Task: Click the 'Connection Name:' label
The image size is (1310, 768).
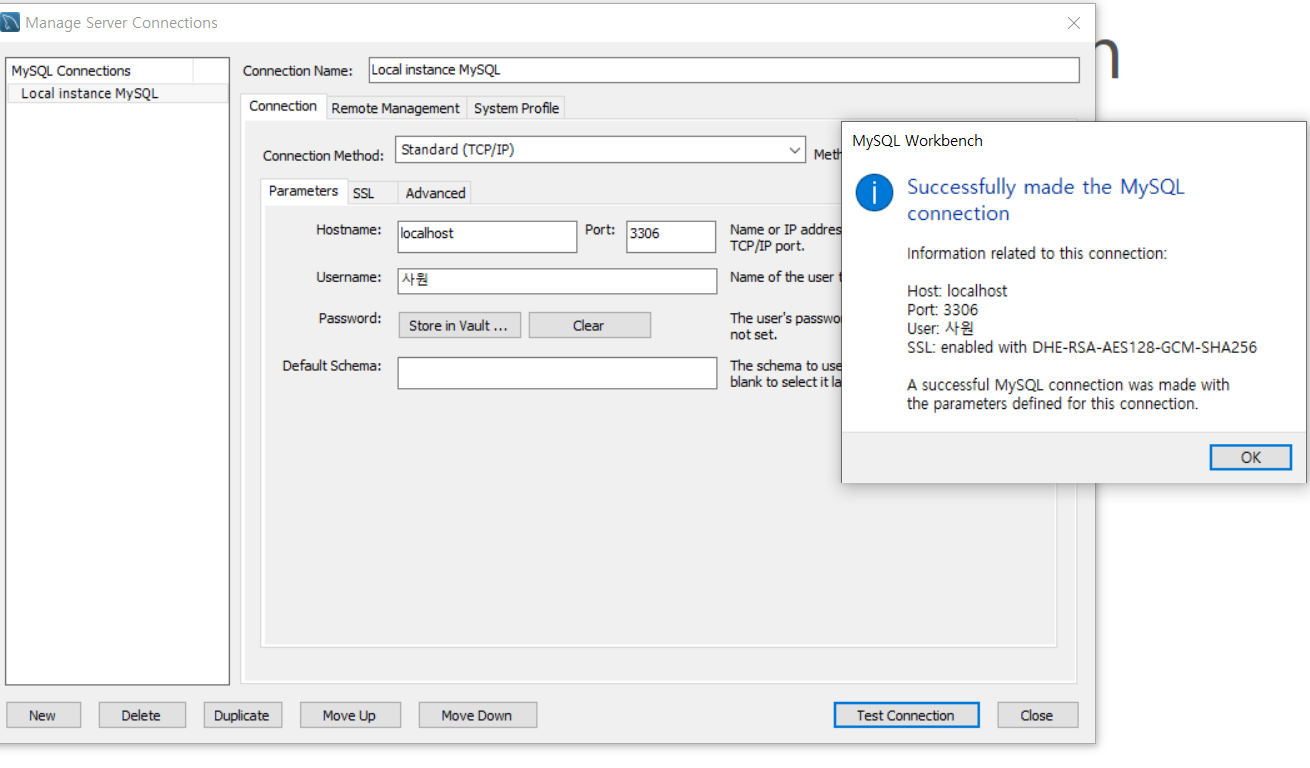Action: tap(298, 71)
